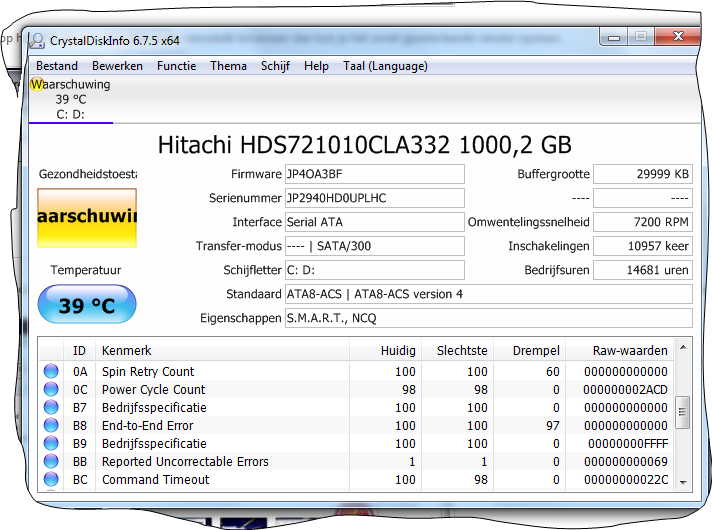This screenshot has width=712, height=530.
Task: Click the Slechtste column header
Action: (x=458, y=351)
